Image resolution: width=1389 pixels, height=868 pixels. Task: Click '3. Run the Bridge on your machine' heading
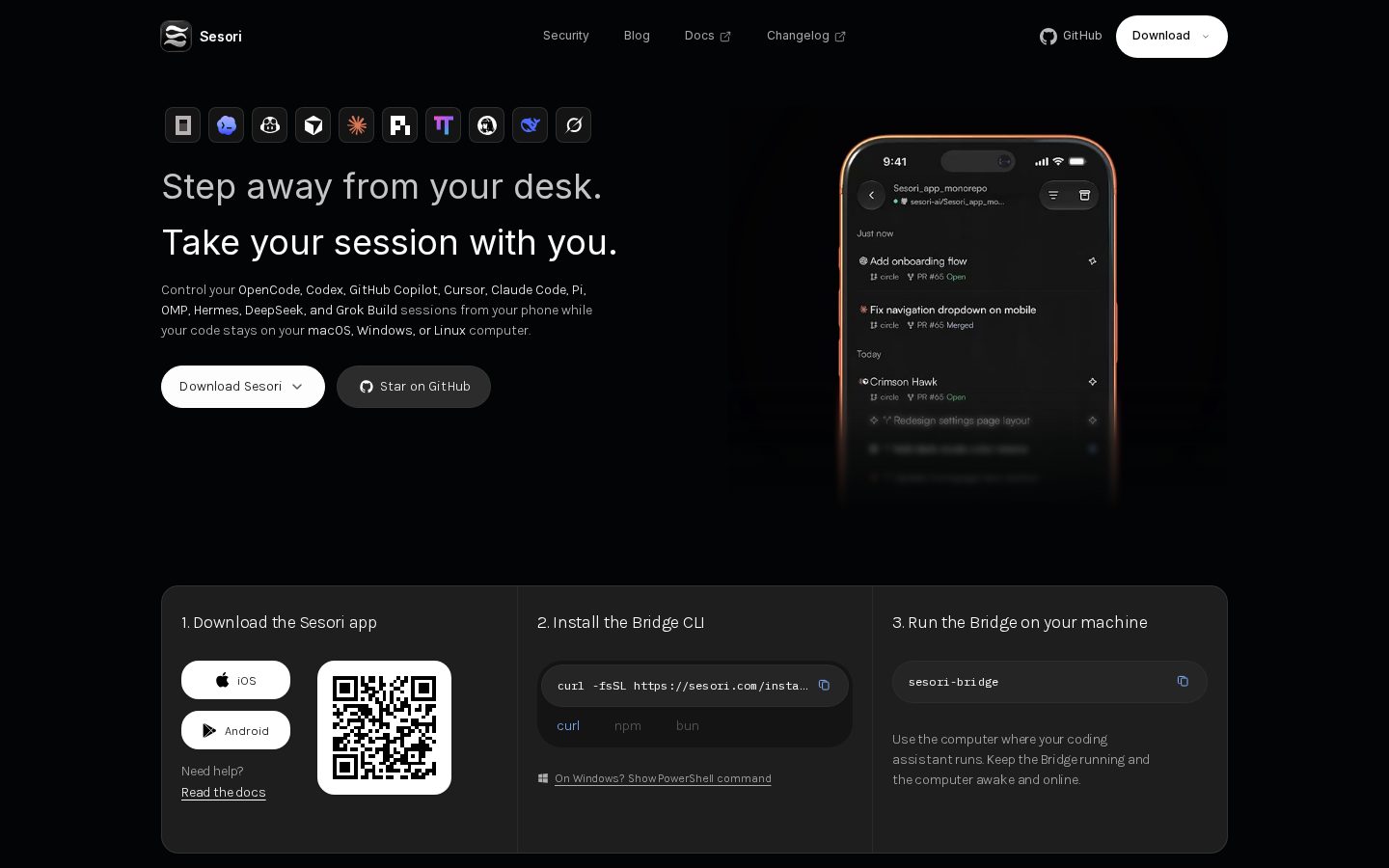click(x=1020, y=623)
